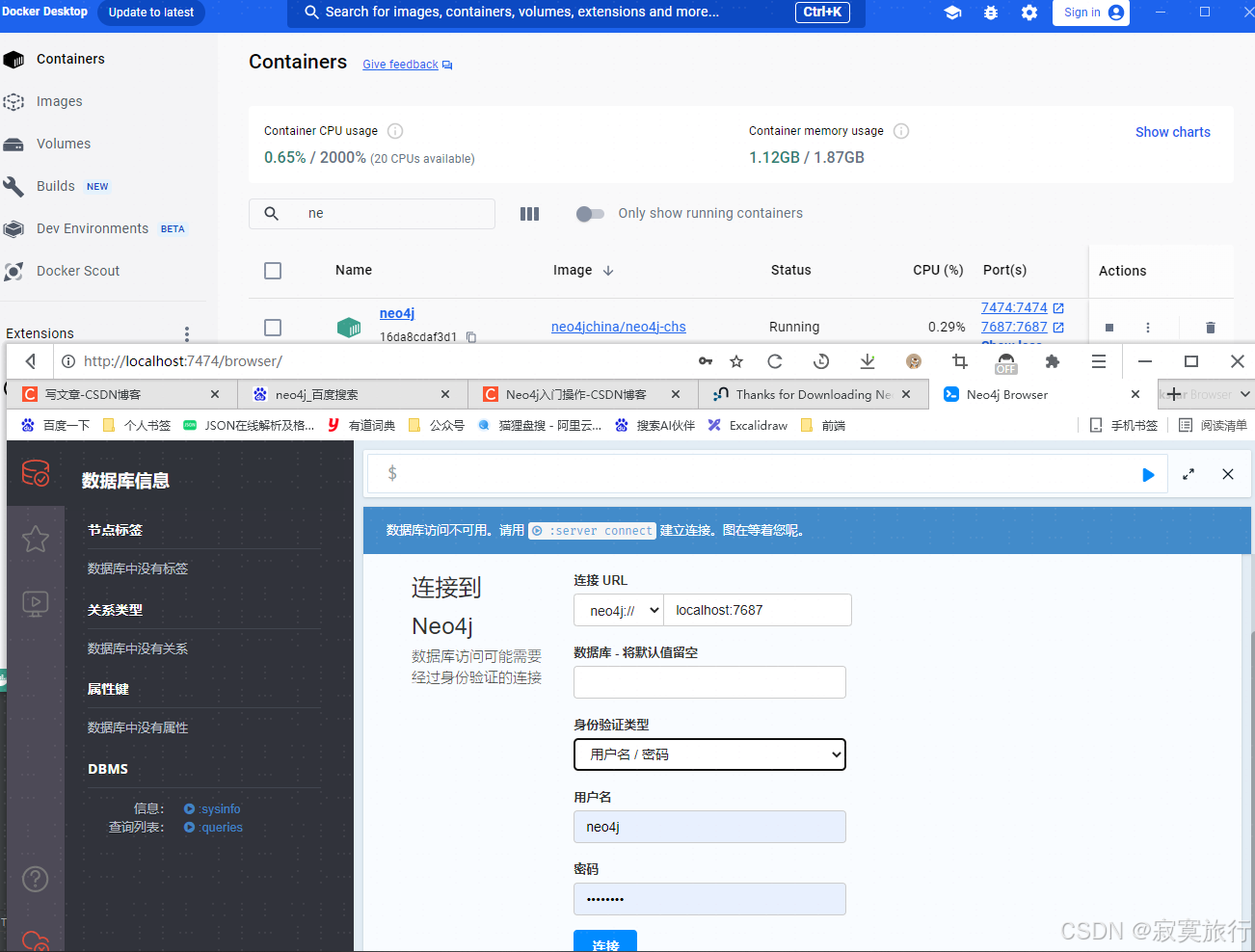Open Excalidraw bookmark
Viewport: 1255px width, 952px height.
(x=748, y=425)
